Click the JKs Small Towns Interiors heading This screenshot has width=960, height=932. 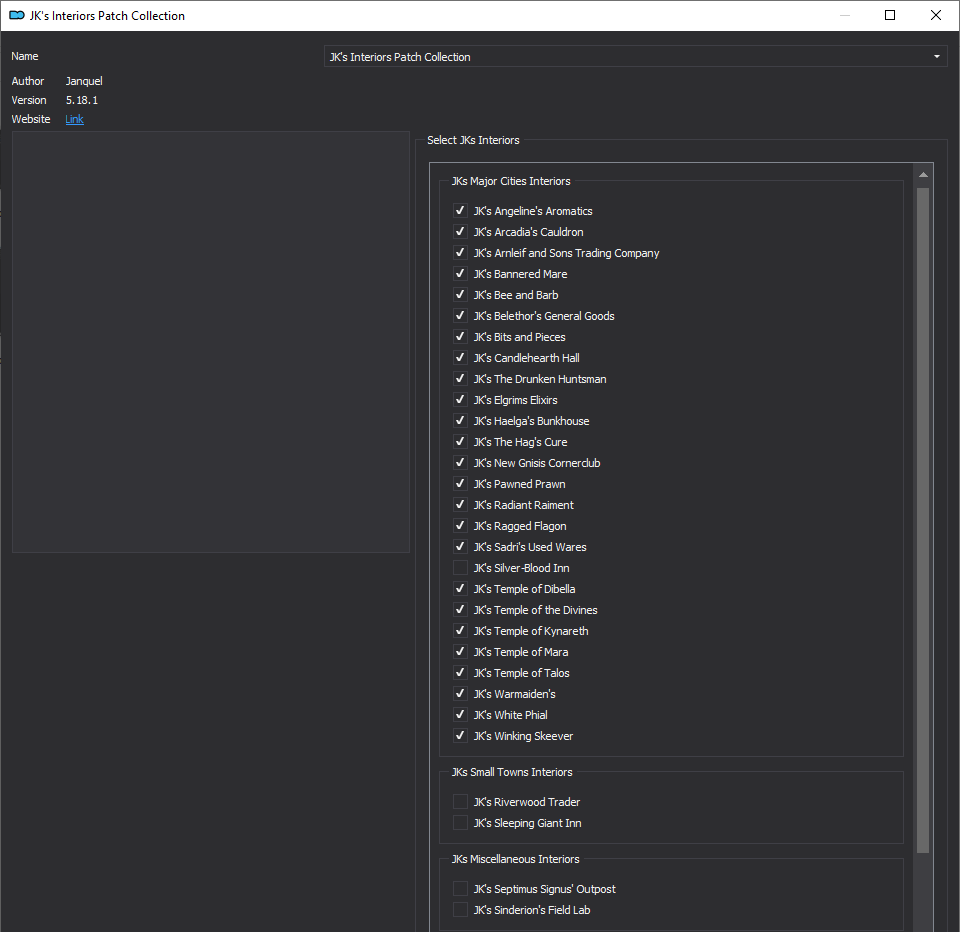[512, 772]
